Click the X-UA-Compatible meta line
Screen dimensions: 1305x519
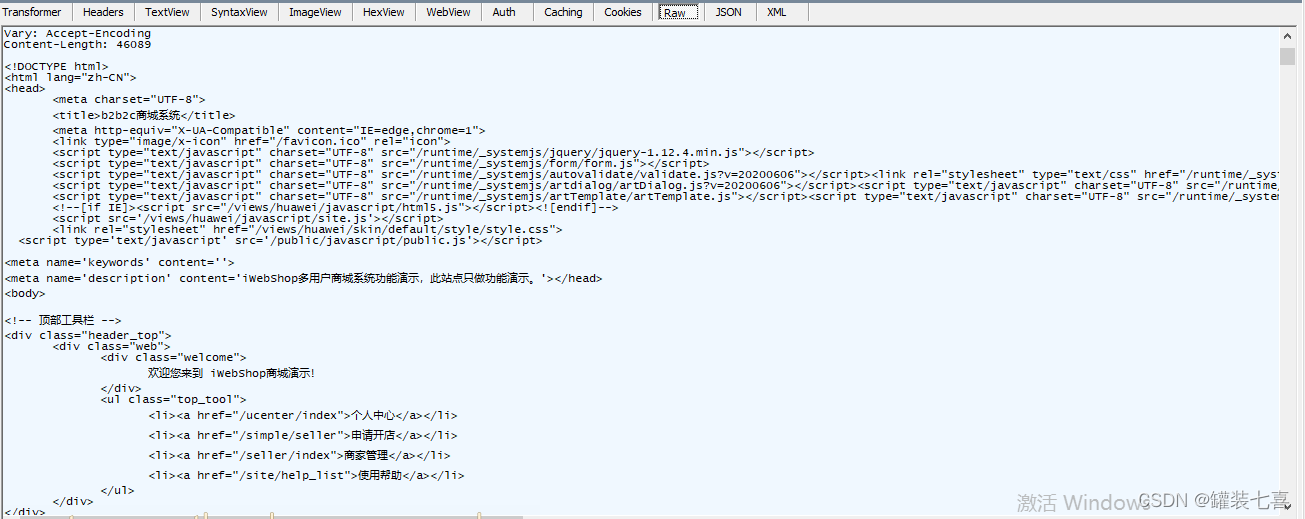tap(269, 130)
